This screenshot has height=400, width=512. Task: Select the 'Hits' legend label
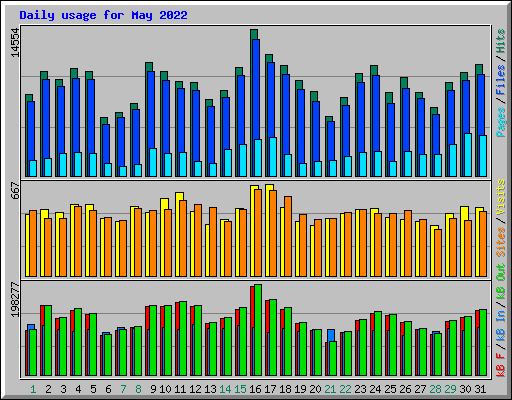[501, 41]
